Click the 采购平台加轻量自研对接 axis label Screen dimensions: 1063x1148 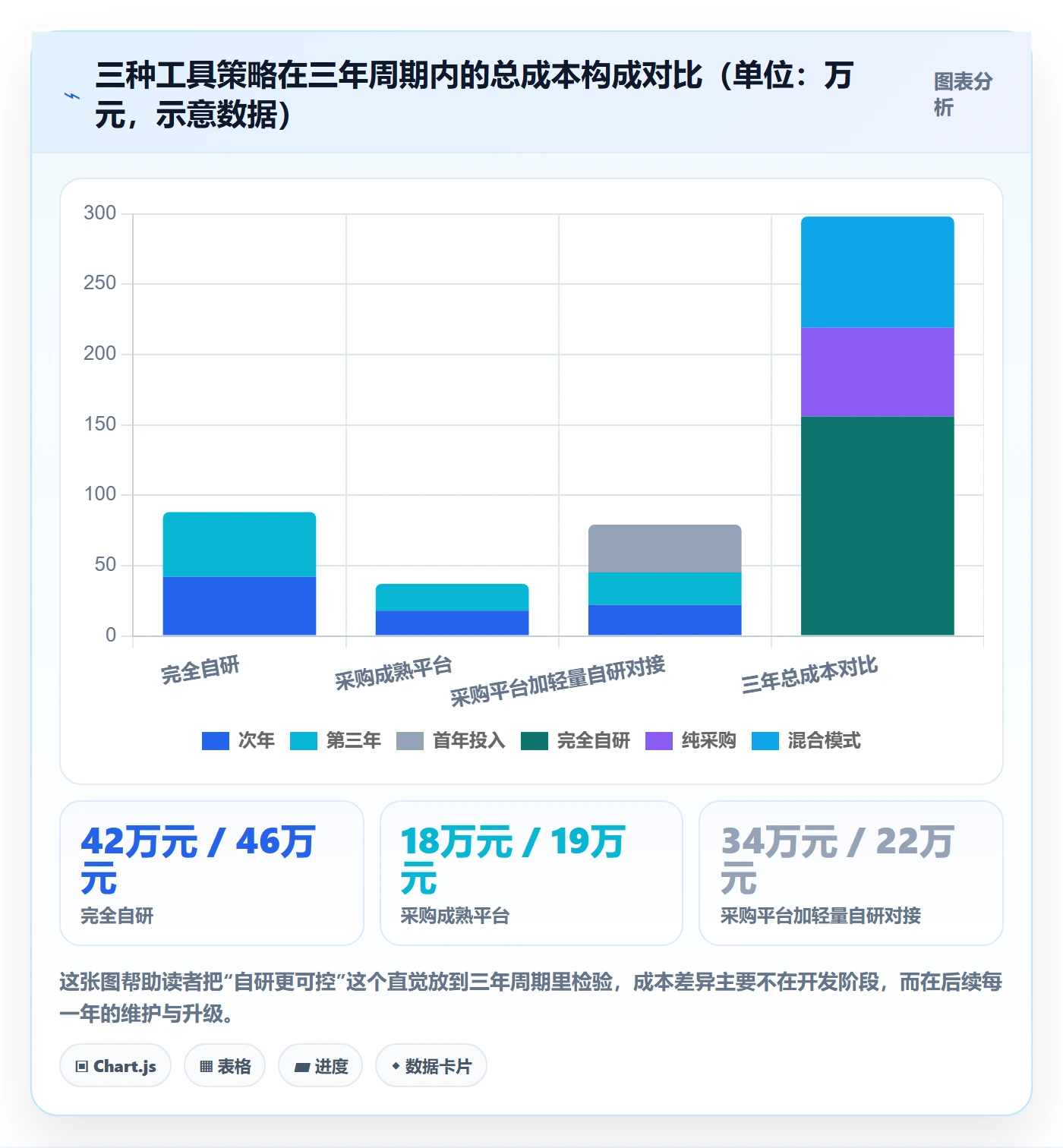tap(557, 681)
